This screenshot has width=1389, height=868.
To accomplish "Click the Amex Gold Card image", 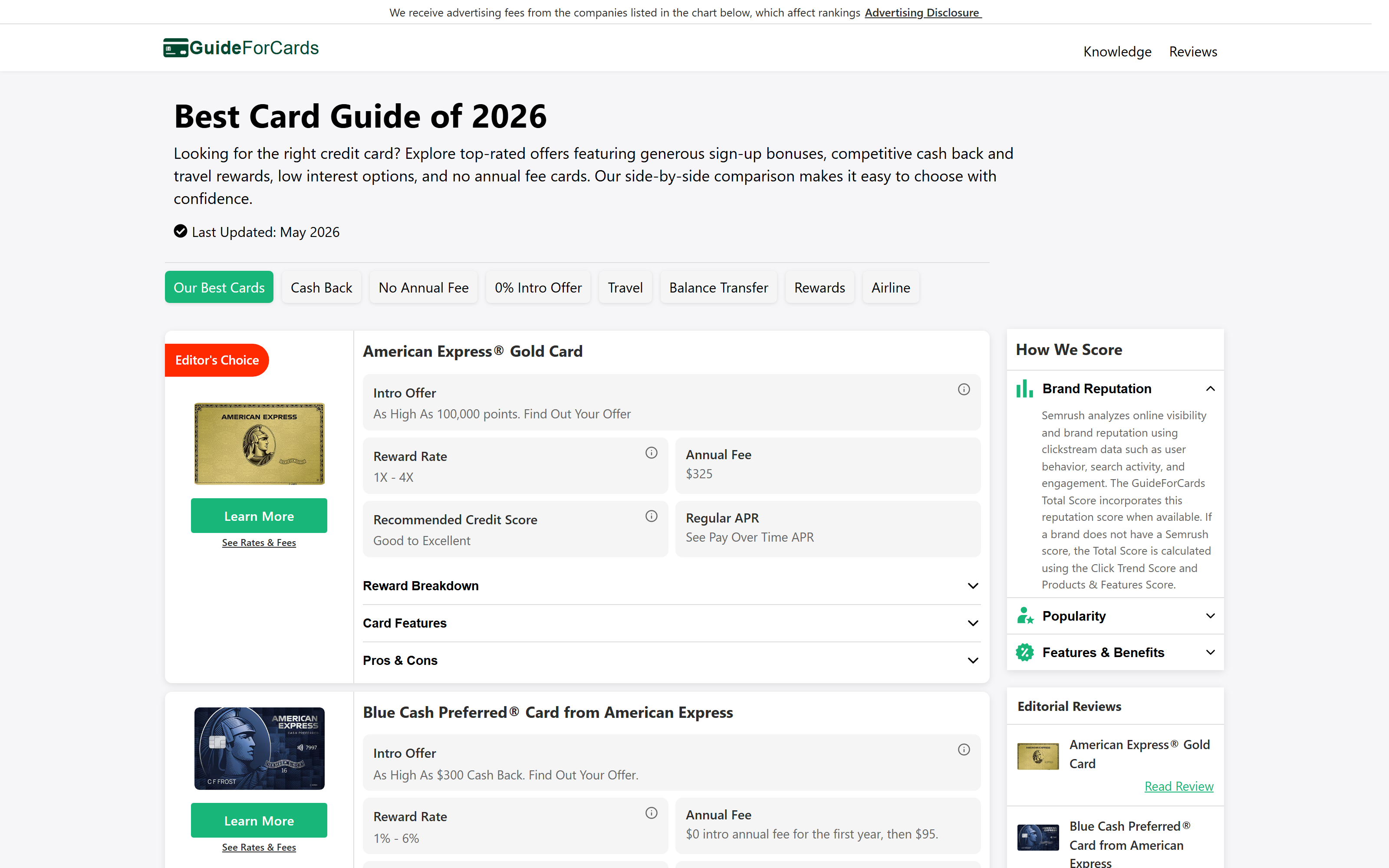I will click(x=260, y=444).
